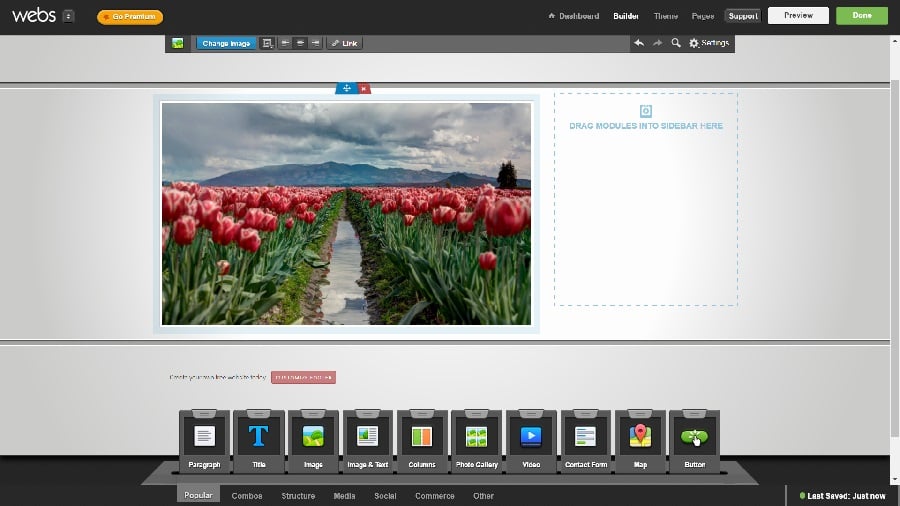Select the tulip field image
The image size is (900, 506).
click(346, 213)
